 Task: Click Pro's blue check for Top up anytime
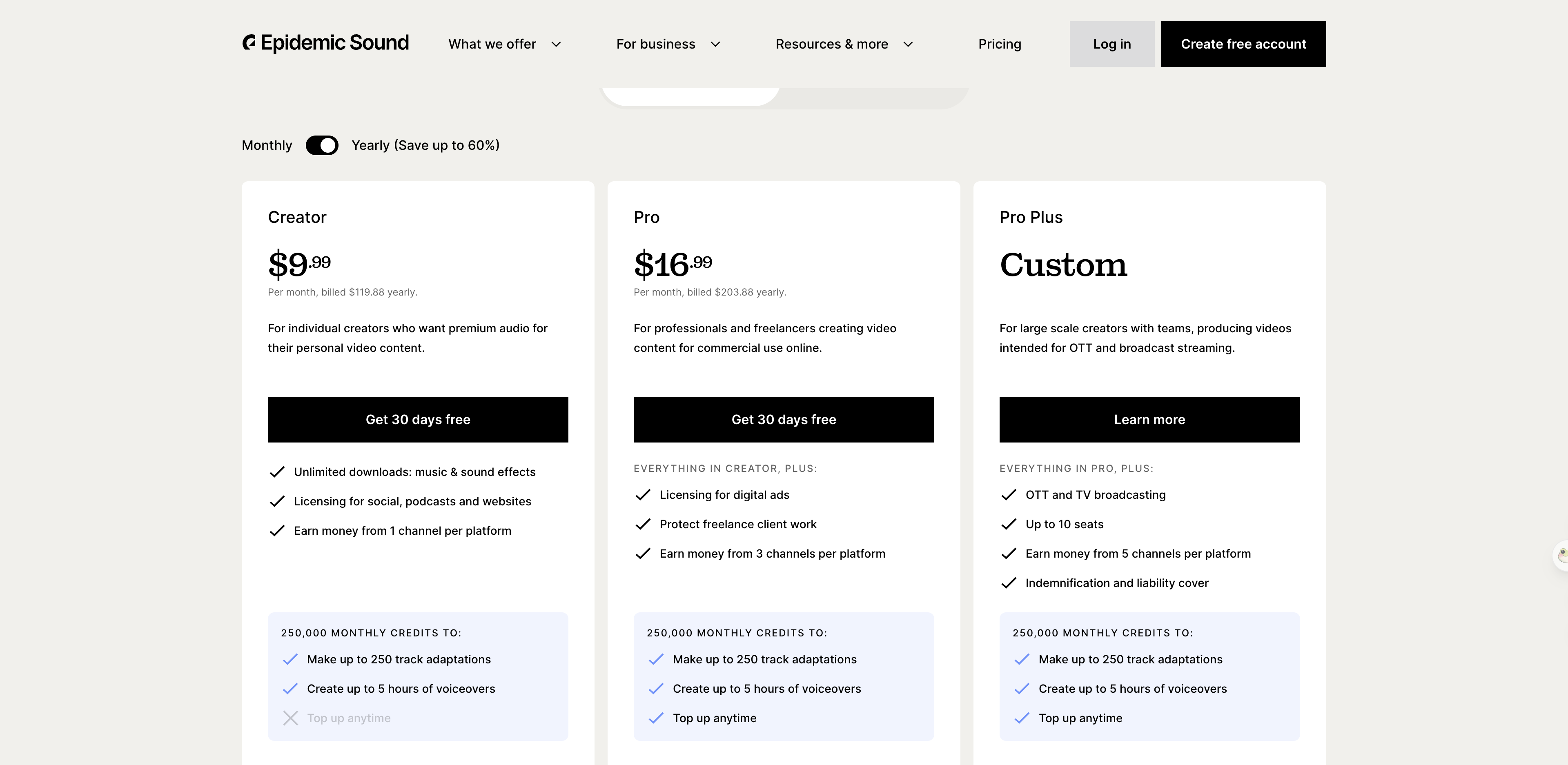(x=656, y=718)
